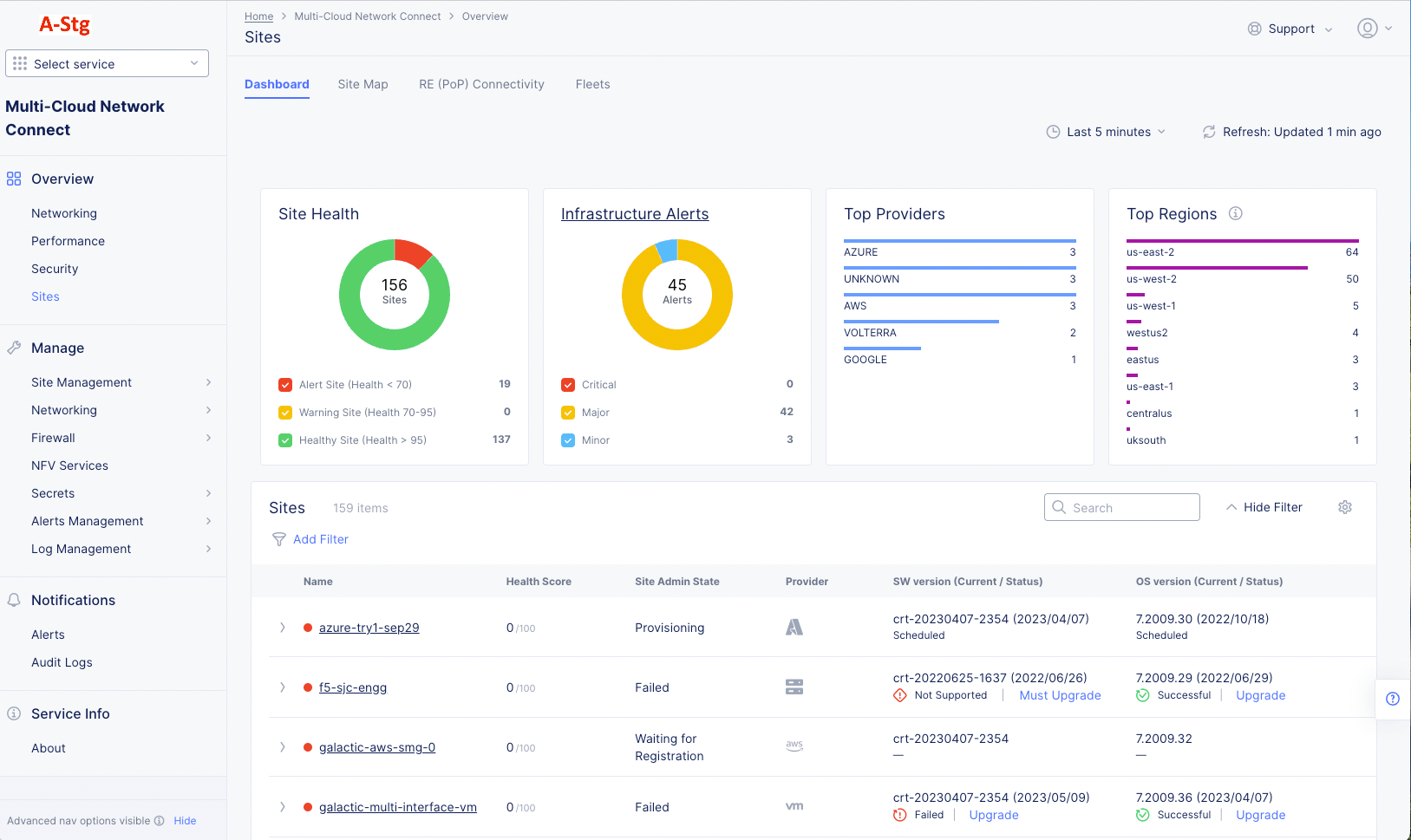The width and height of the screenshot is (1411, 840).
Task: Click the Refresh icon
Action: click(1208, 132)
